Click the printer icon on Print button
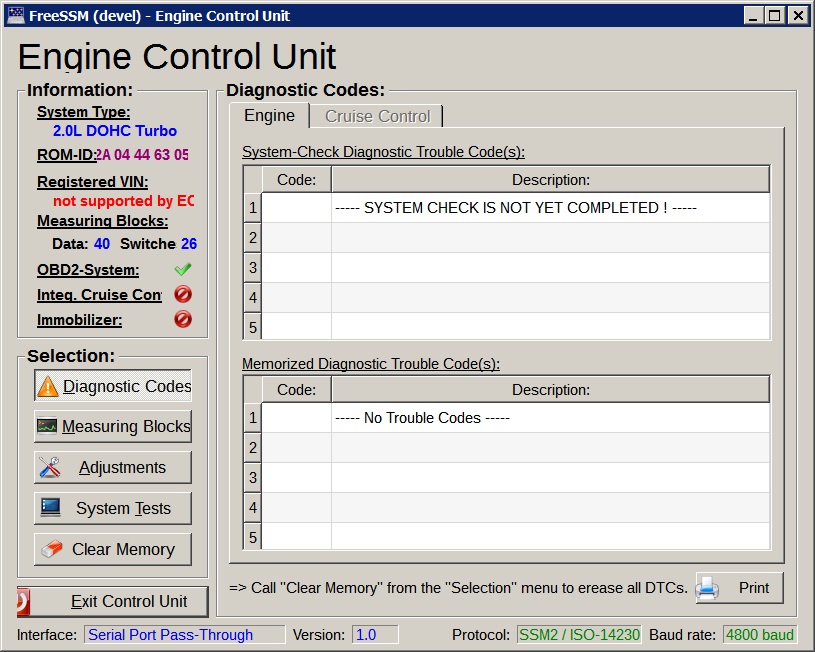 [708, 588]
